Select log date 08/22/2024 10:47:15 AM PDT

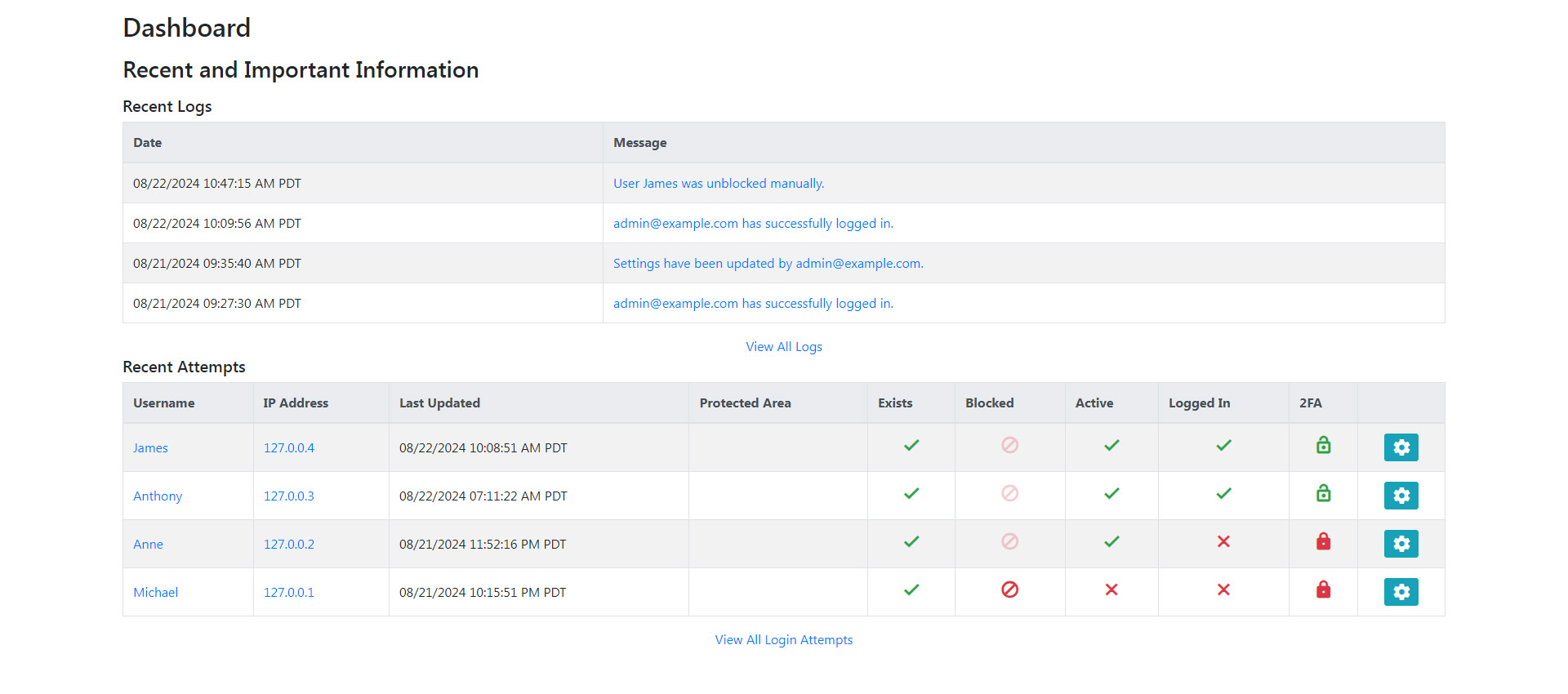217,184
